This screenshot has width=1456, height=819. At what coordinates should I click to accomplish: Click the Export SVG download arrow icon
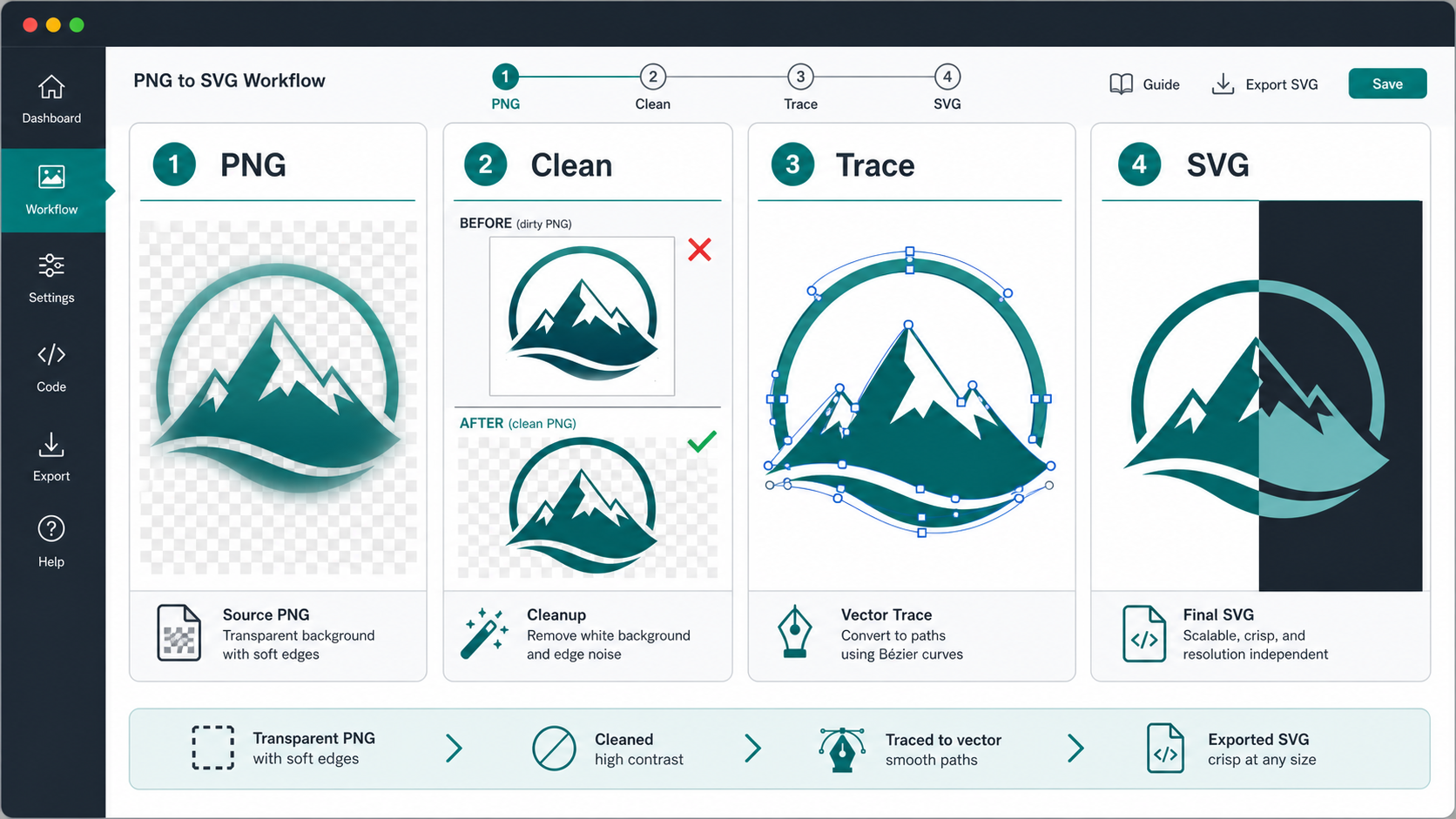[1223, 84]
